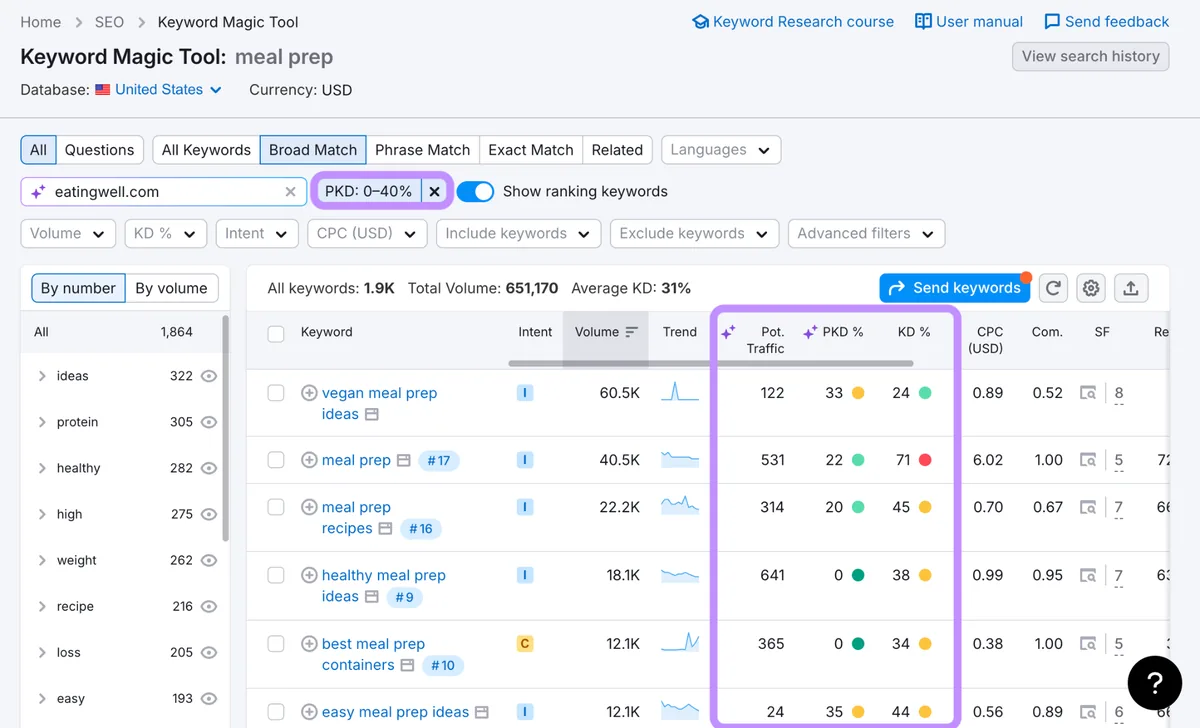Open the Languages dropdown
The height and width of the screenshot is (728, 1200).
[x=721, y=150]
